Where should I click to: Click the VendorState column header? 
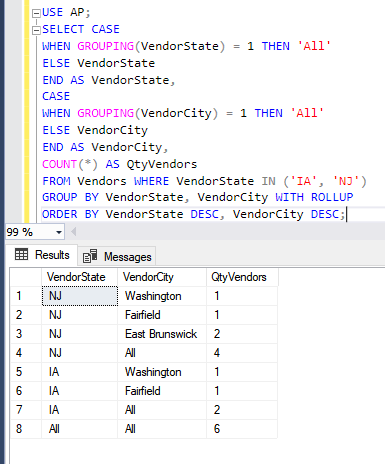[79, 277]
